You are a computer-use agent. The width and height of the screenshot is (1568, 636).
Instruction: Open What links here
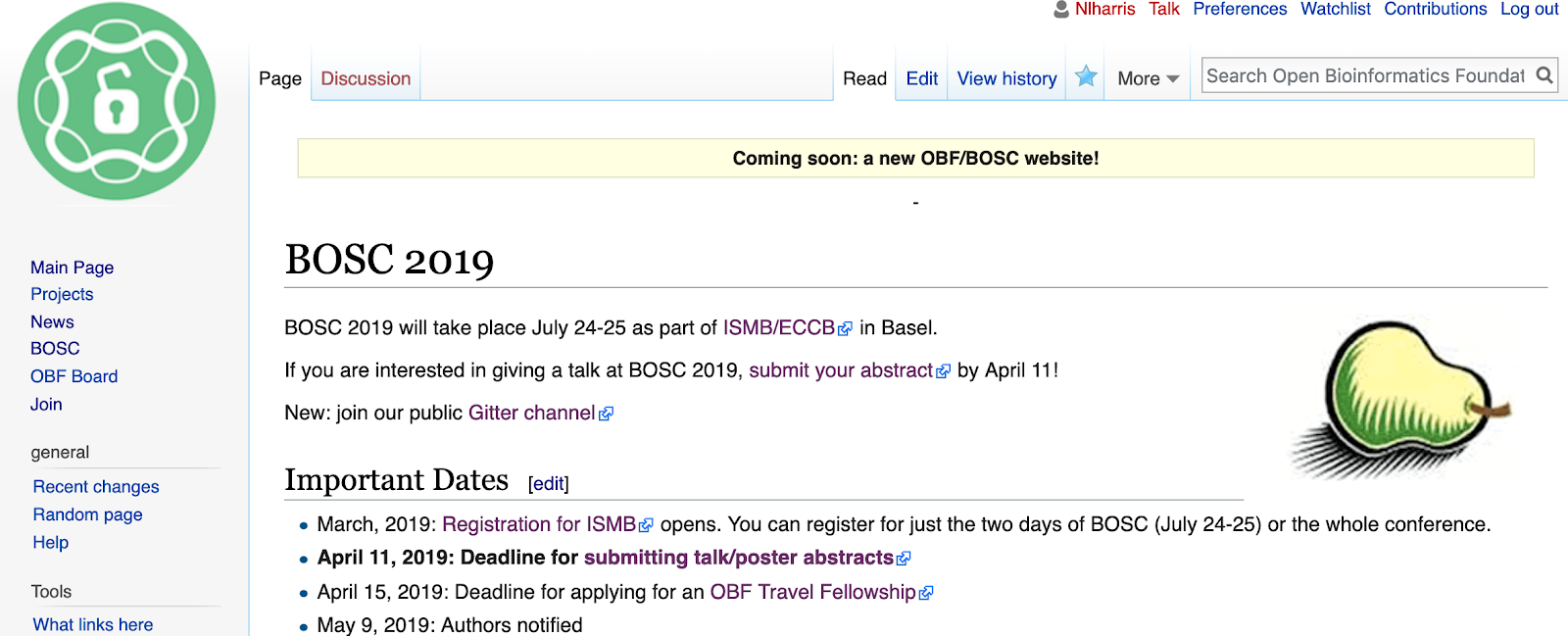coord(93,624)
